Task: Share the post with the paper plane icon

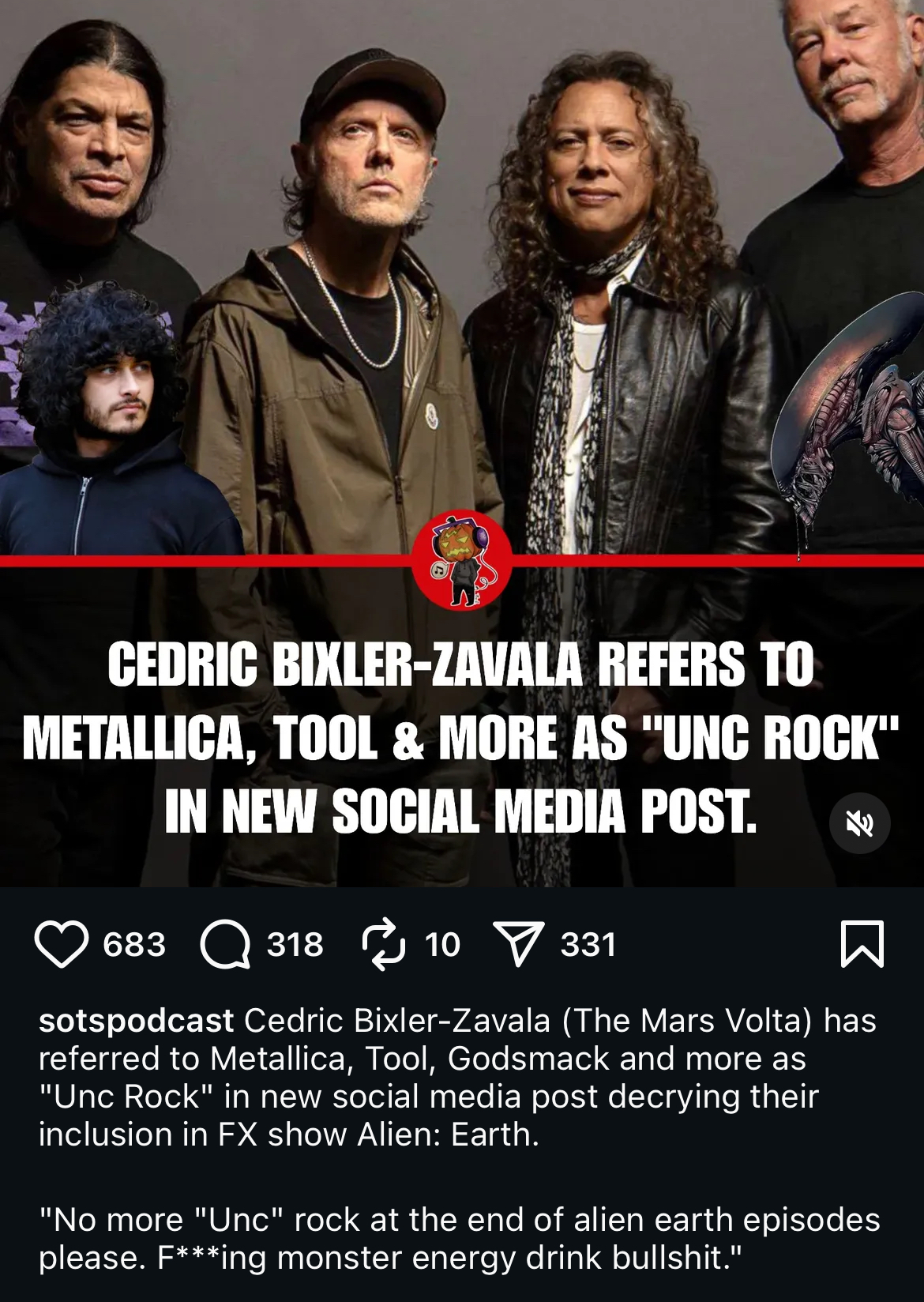Action: tap(519, 944)
